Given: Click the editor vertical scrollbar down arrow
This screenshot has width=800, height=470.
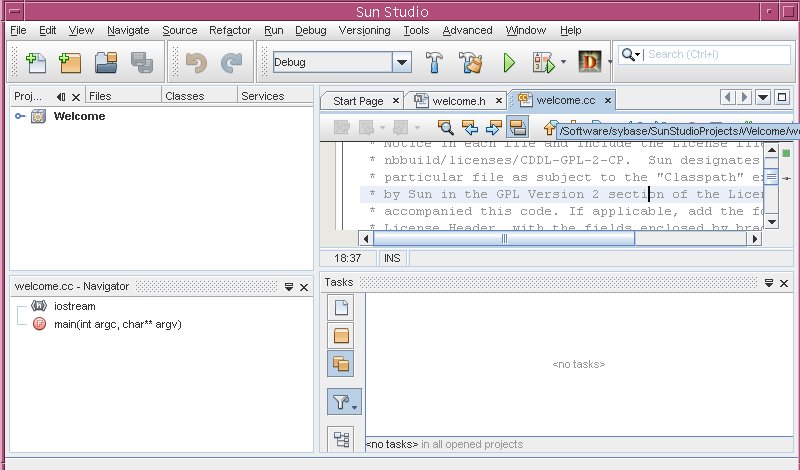Looking at the screenshot, I should pos(771,222).
